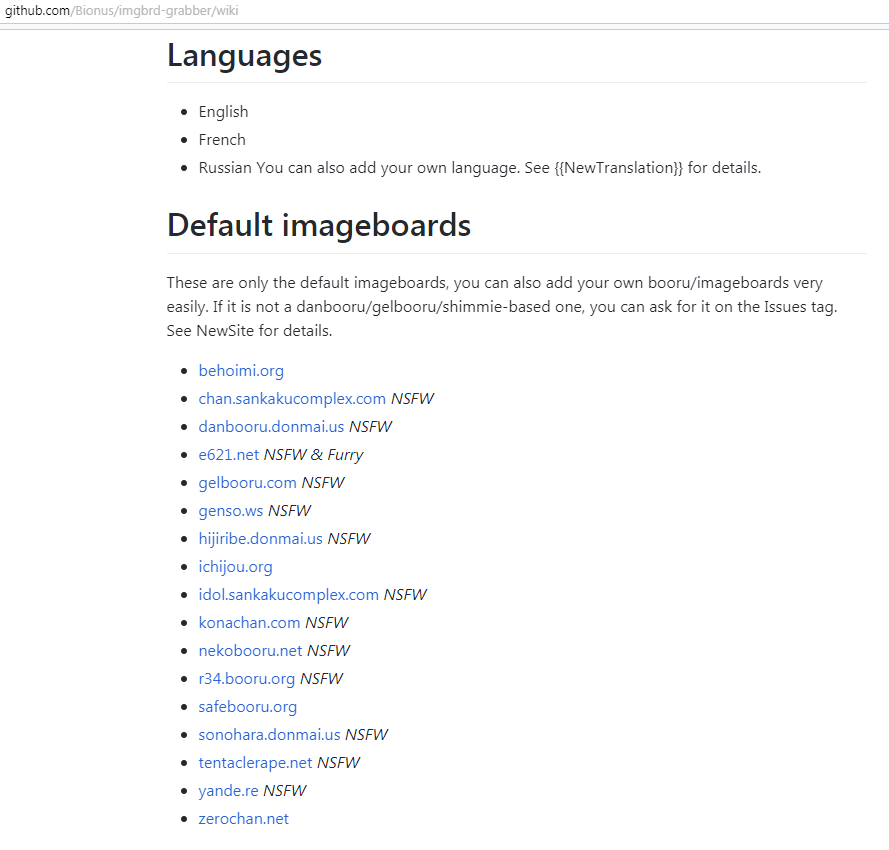This screenshot has width=889, height=850.
Task: Open the ichijou.org link
Action: (x=235, y=566)
